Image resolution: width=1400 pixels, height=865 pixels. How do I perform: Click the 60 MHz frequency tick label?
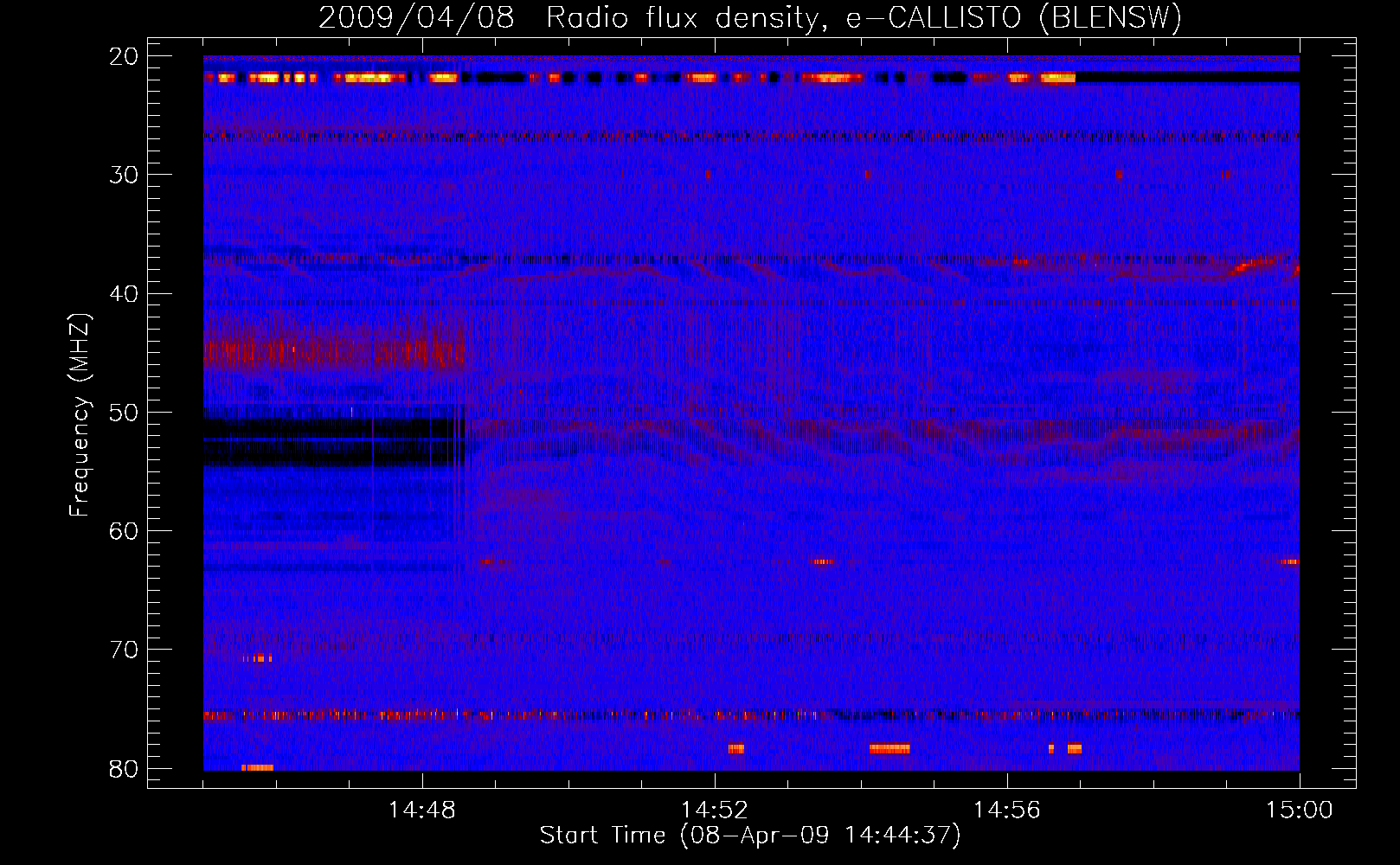pyautogui.click(x=125, y=531)
